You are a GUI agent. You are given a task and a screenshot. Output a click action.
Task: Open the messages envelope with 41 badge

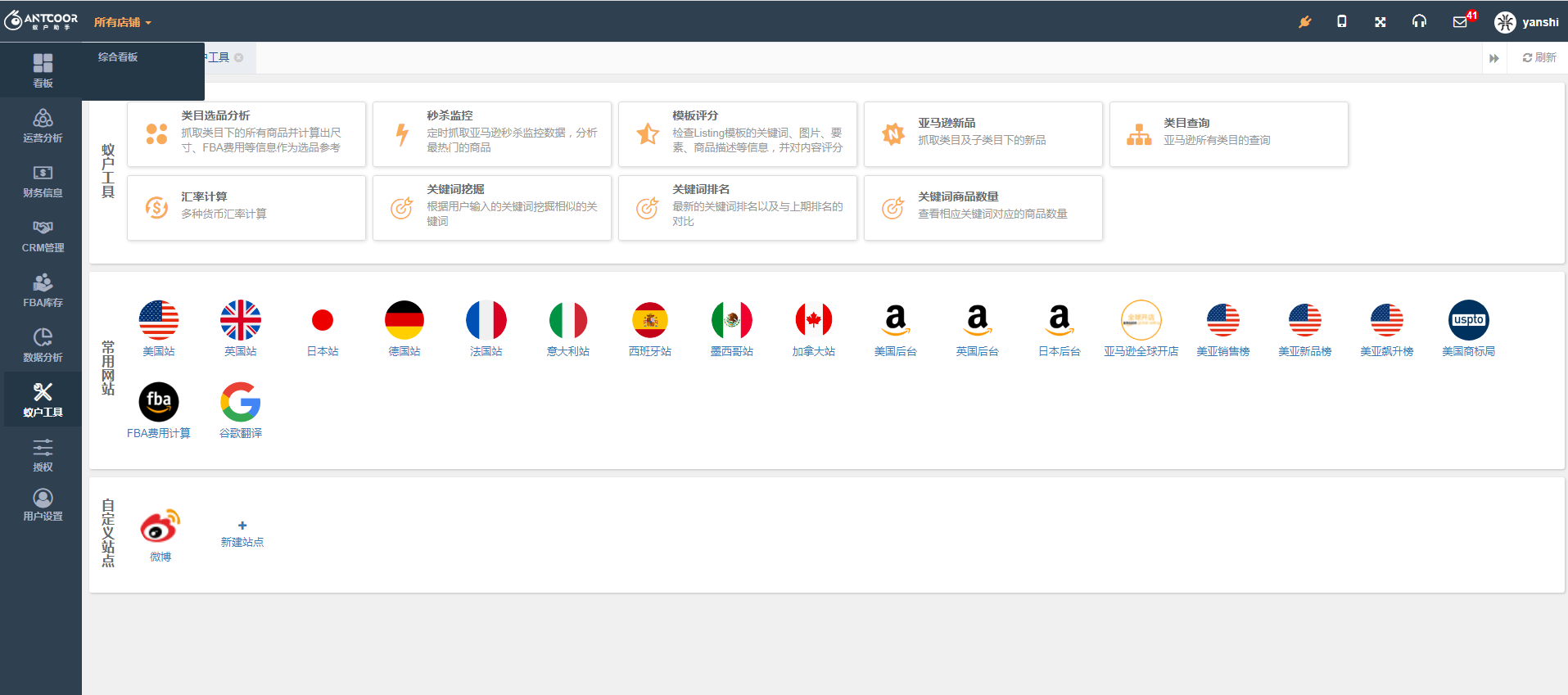click(x=1461, y=21)
